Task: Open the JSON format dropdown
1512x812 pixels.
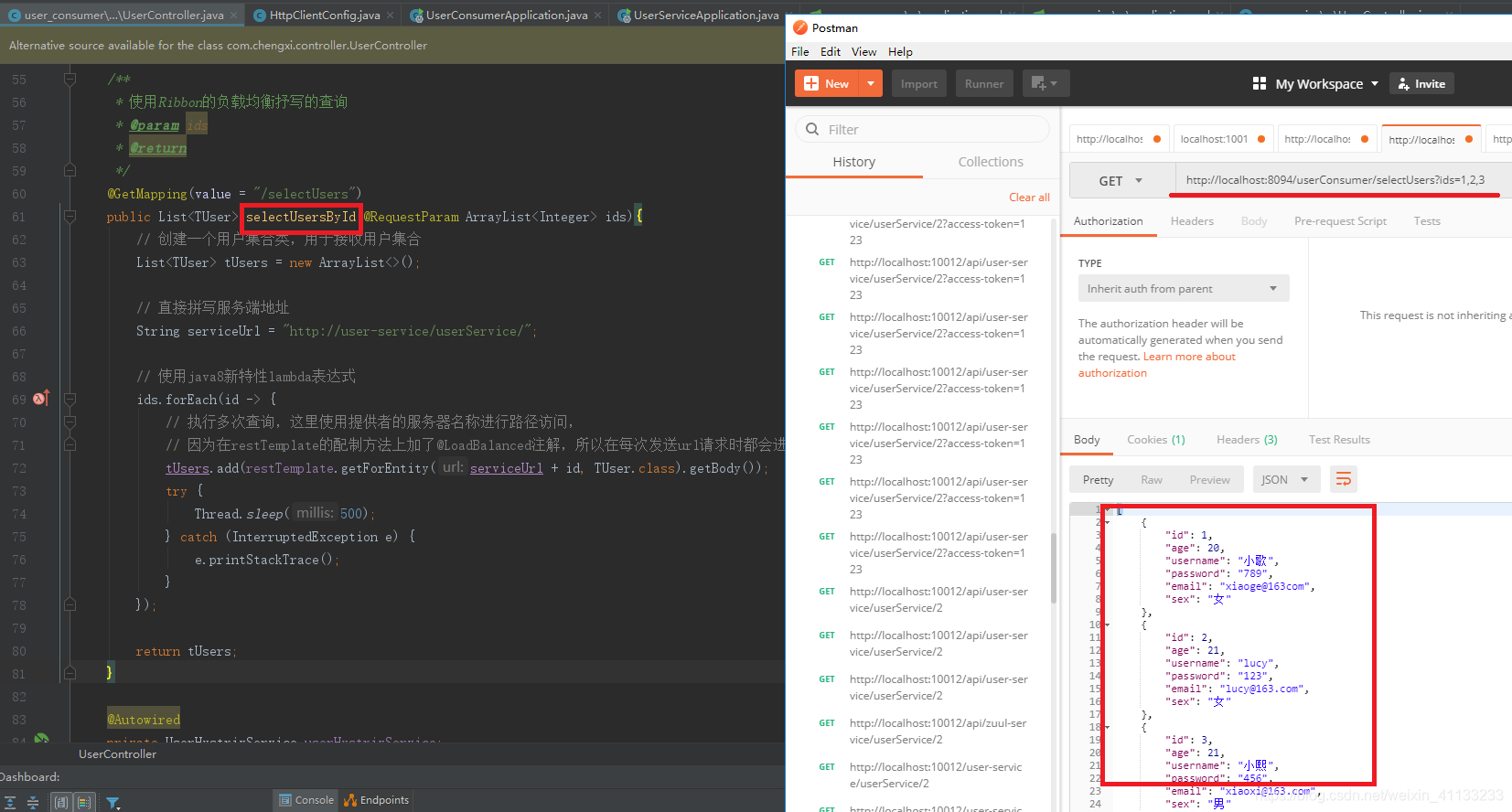Action: [1284, 480]
